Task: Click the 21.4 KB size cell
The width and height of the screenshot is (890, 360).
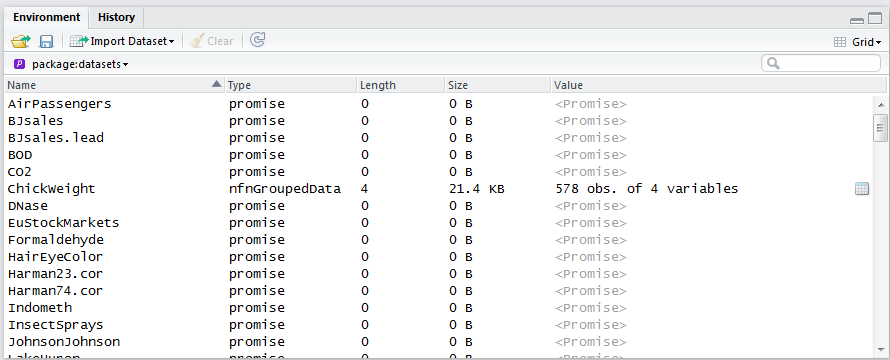Action: 476,189
